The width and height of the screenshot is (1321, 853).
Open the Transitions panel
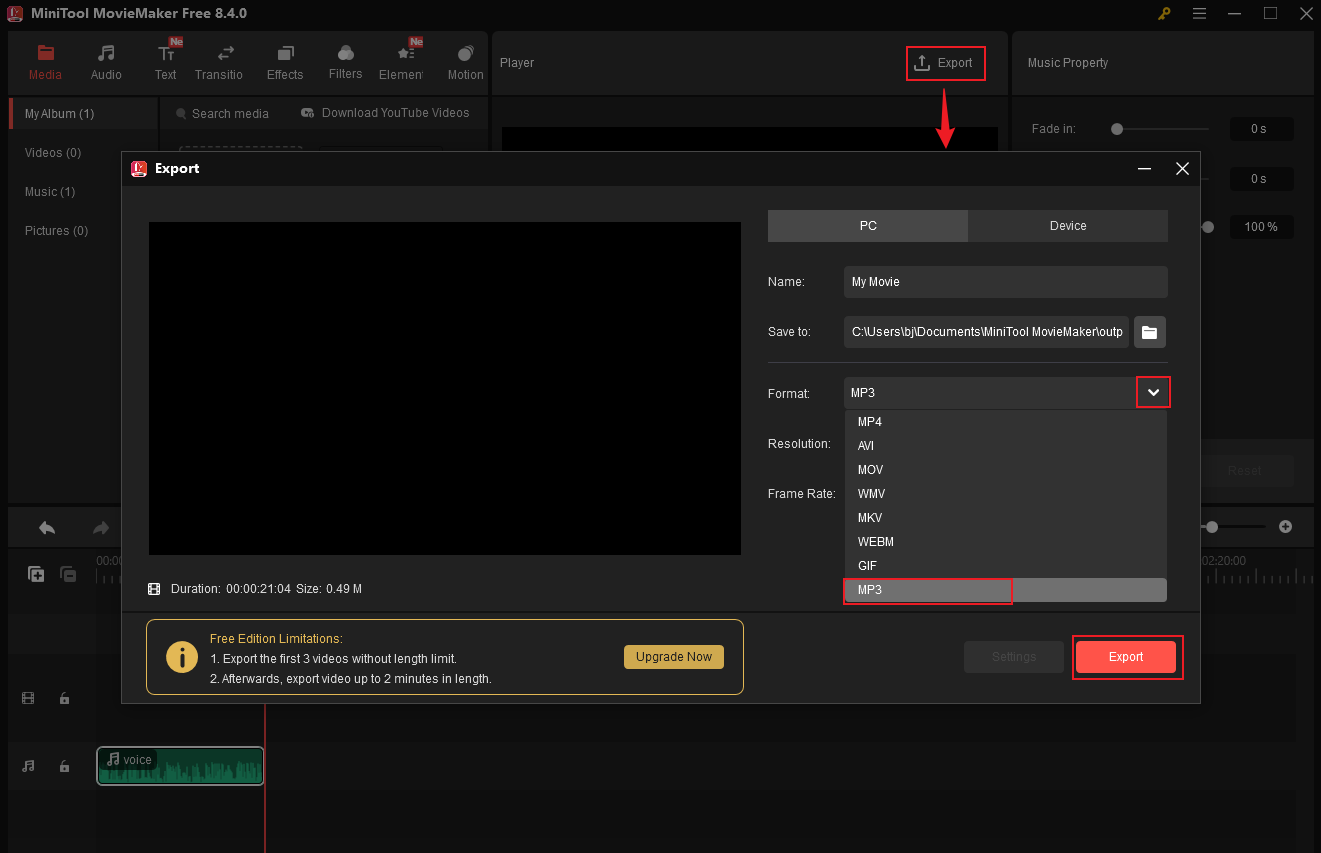[x=219, y=60]
